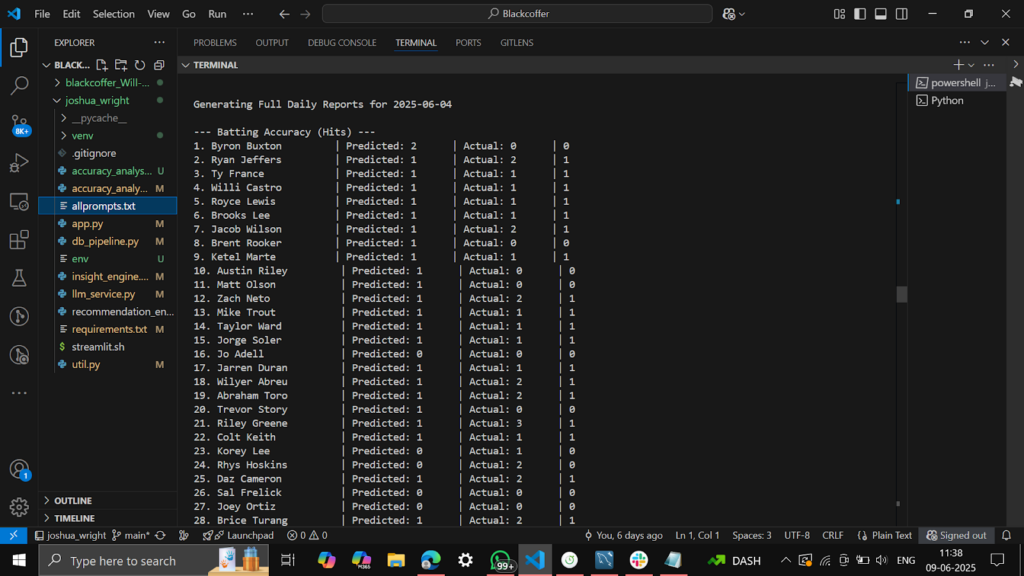Refresh the Explorer file tree
The width and height of the screenshot is (1024, 576).
pos(140,65)
